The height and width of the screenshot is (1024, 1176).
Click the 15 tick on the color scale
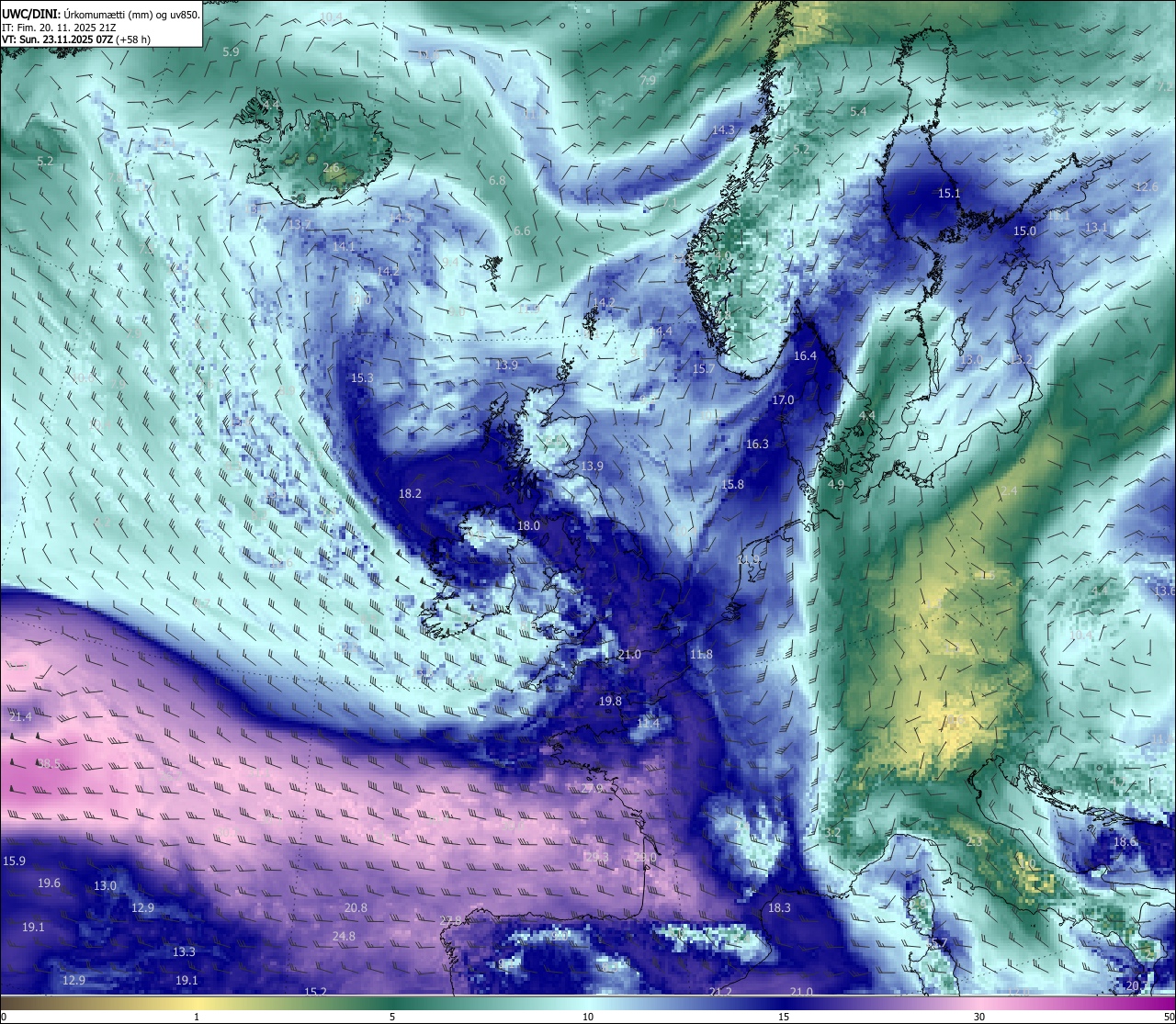pos(784,1017)
